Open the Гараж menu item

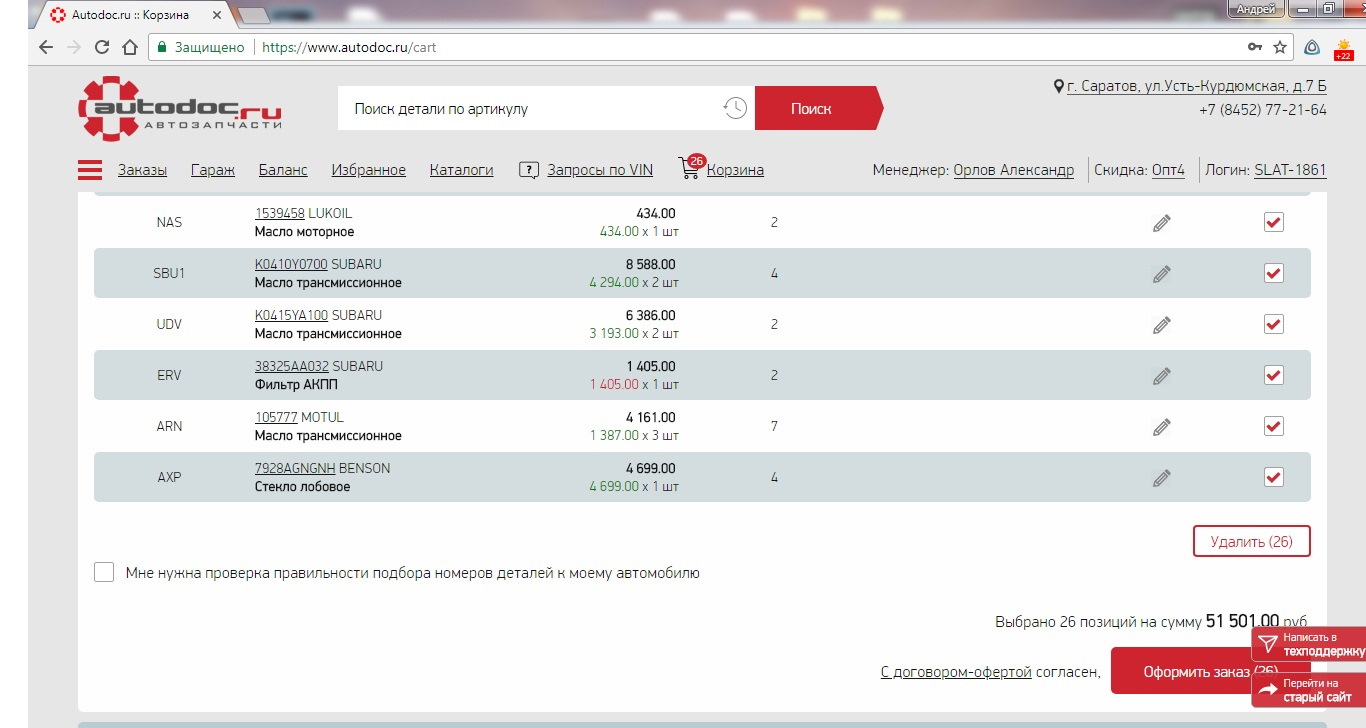click(x=213, y=170)
